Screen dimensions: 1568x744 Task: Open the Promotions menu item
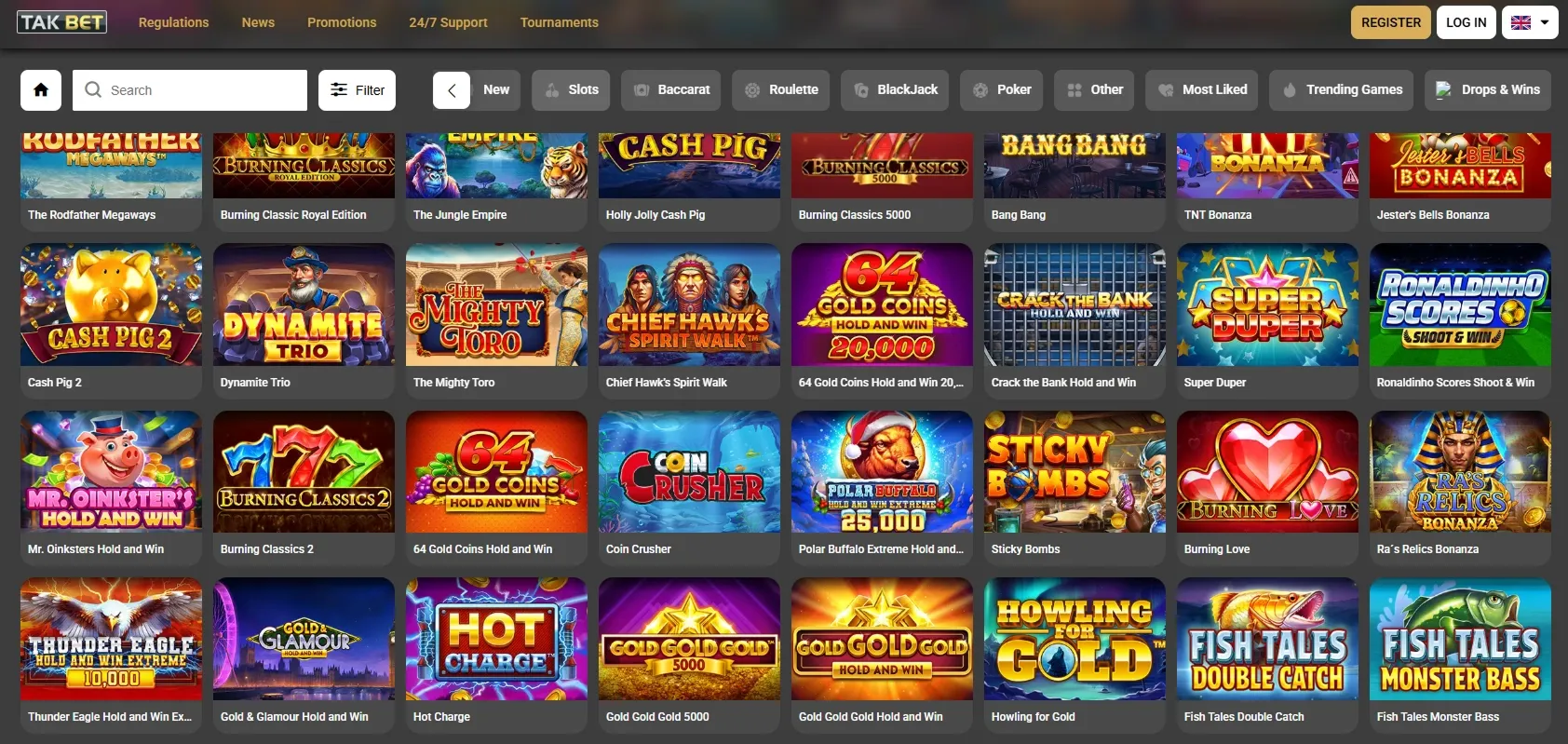[x=342, y=22]
